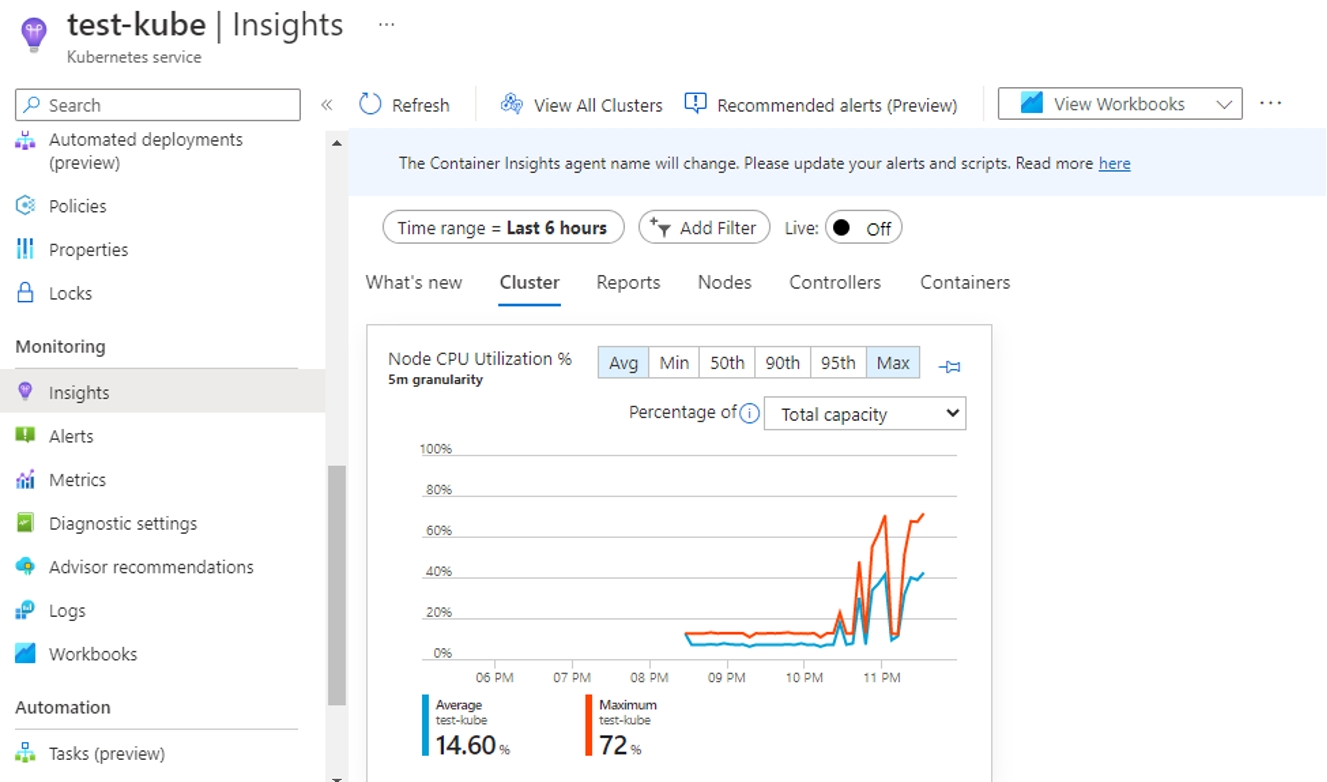Toggle the Max aggregation button
Viewport: 1327px width, 782px height.
pos(892,363)
